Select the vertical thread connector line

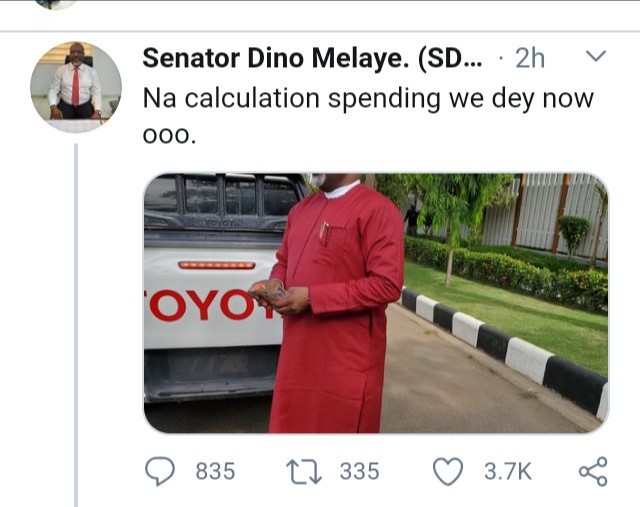click(76, 325)
